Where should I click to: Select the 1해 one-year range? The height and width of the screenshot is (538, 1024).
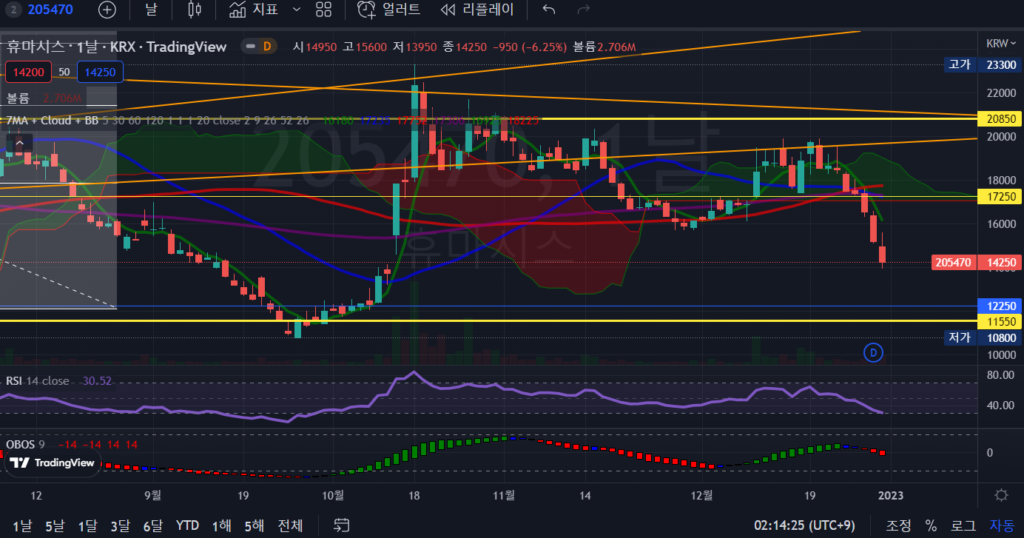pyautogui.click(x=222, y=525)
